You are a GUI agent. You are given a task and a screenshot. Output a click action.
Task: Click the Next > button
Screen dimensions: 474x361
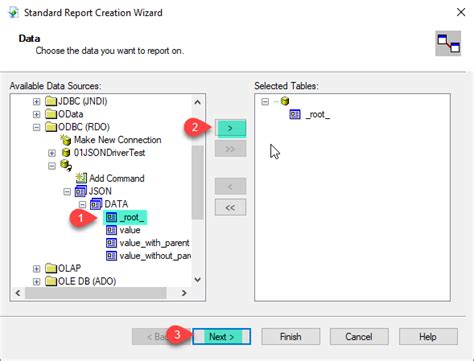[x=221, y=337]
